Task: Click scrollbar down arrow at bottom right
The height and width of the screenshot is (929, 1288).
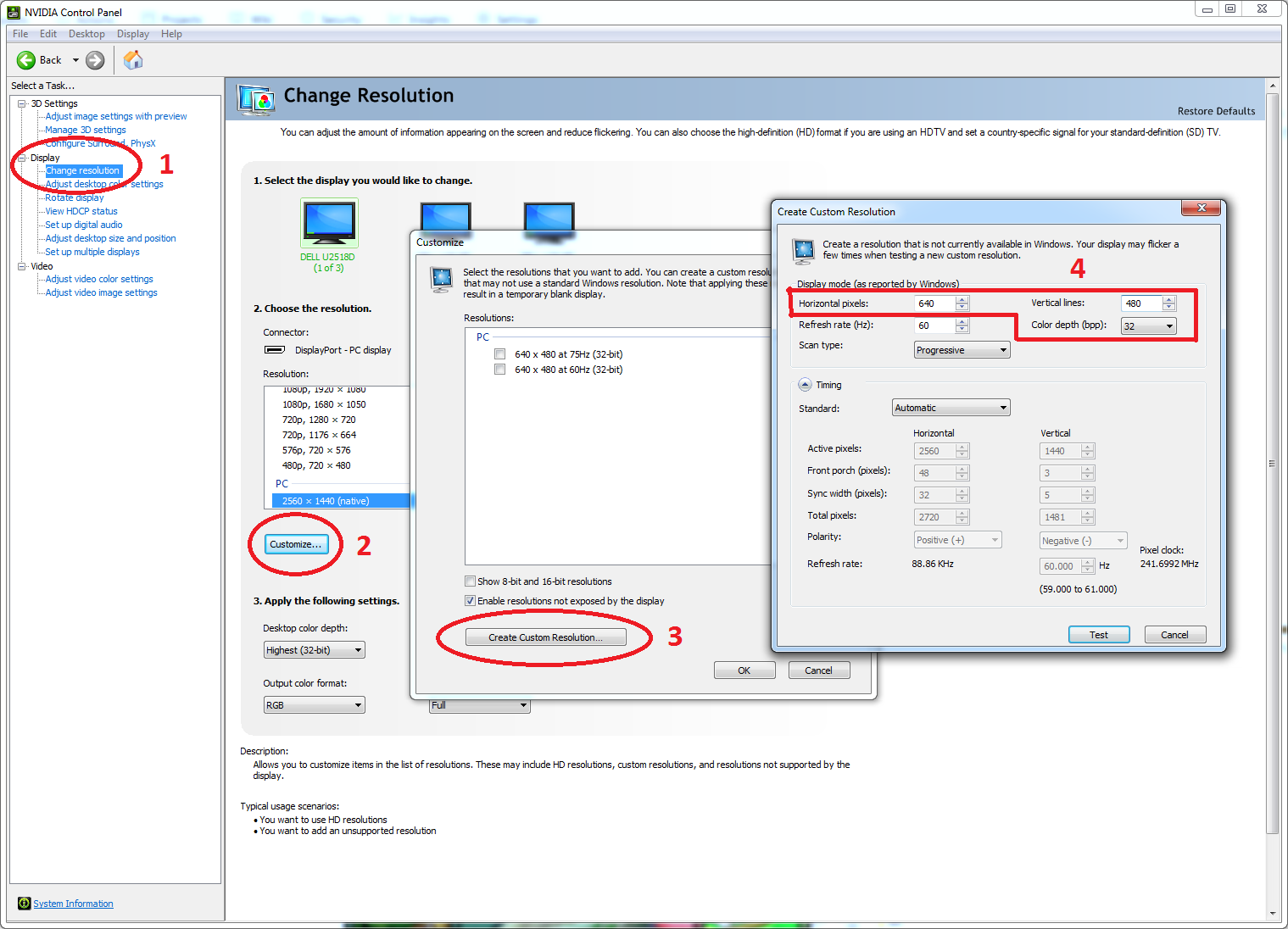Action: (x=1272, y=913)
